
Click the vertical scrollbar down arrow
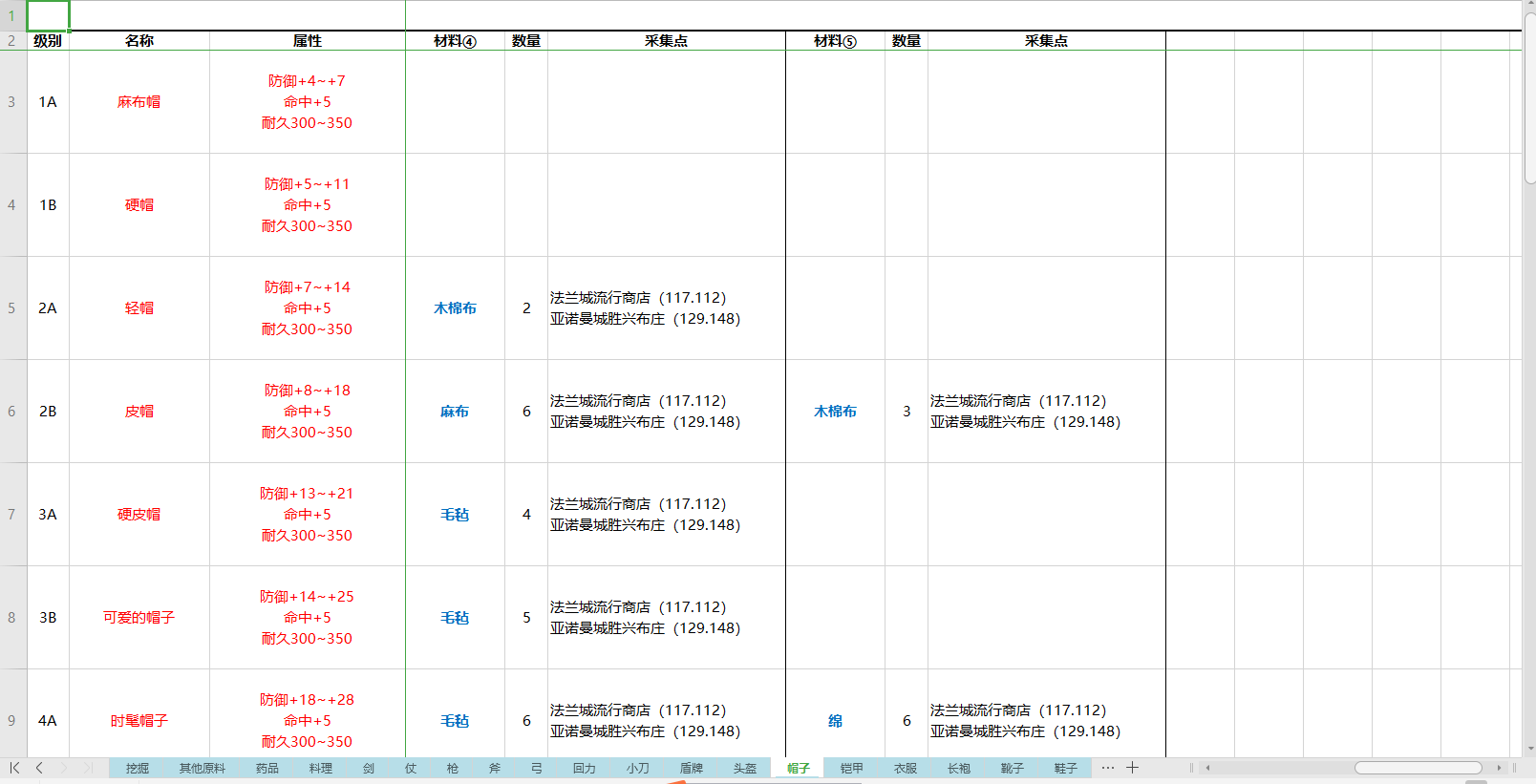click(1529, 750)
